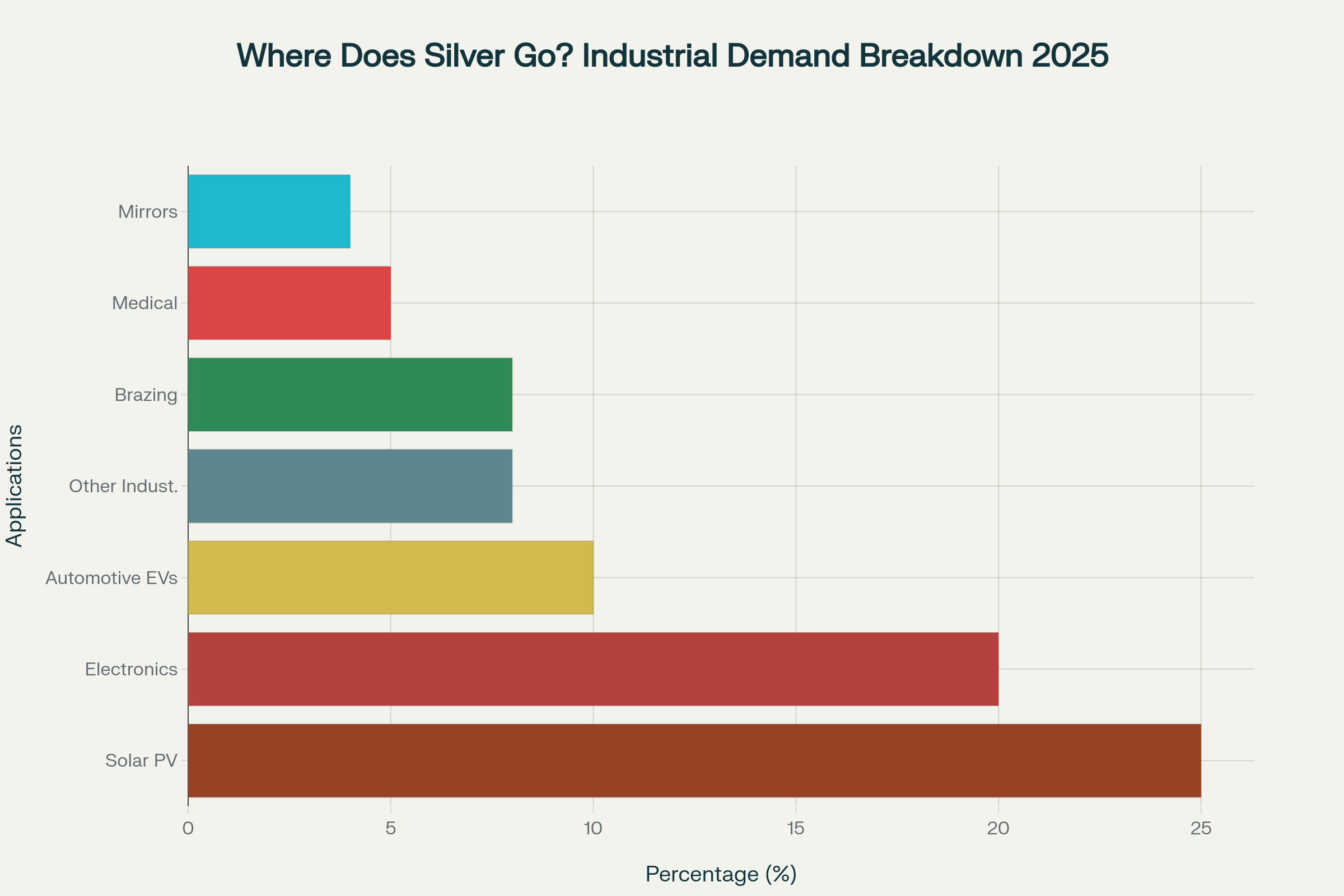Click the Mirrors axis label
Screen dimensions: 1344x896
point(147,212)
